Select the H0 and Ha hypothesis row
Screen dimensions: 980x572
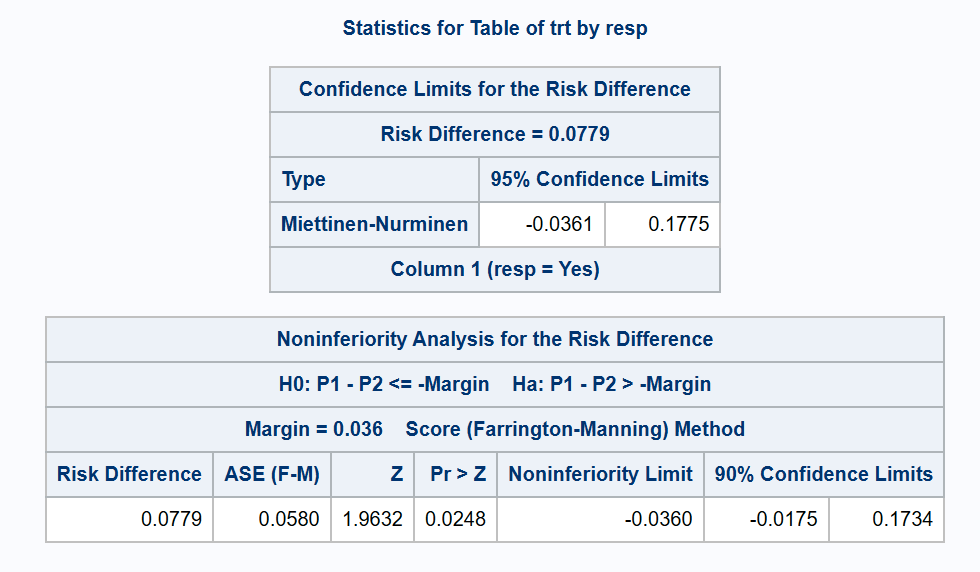coord(494,384)
